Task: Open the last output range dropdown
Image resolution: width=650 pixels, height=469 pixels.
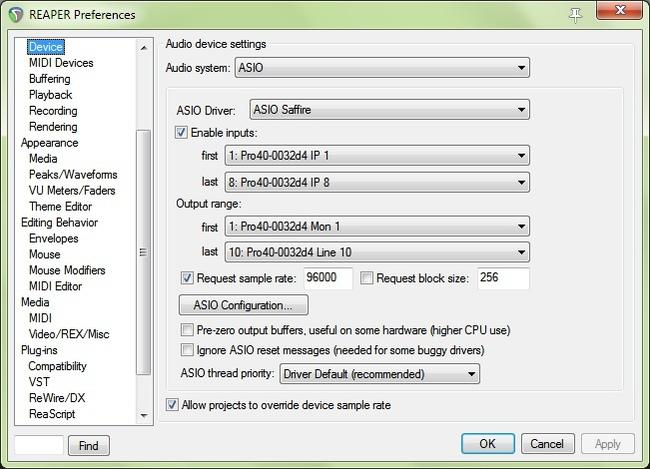Action: [x=376, y=252]
